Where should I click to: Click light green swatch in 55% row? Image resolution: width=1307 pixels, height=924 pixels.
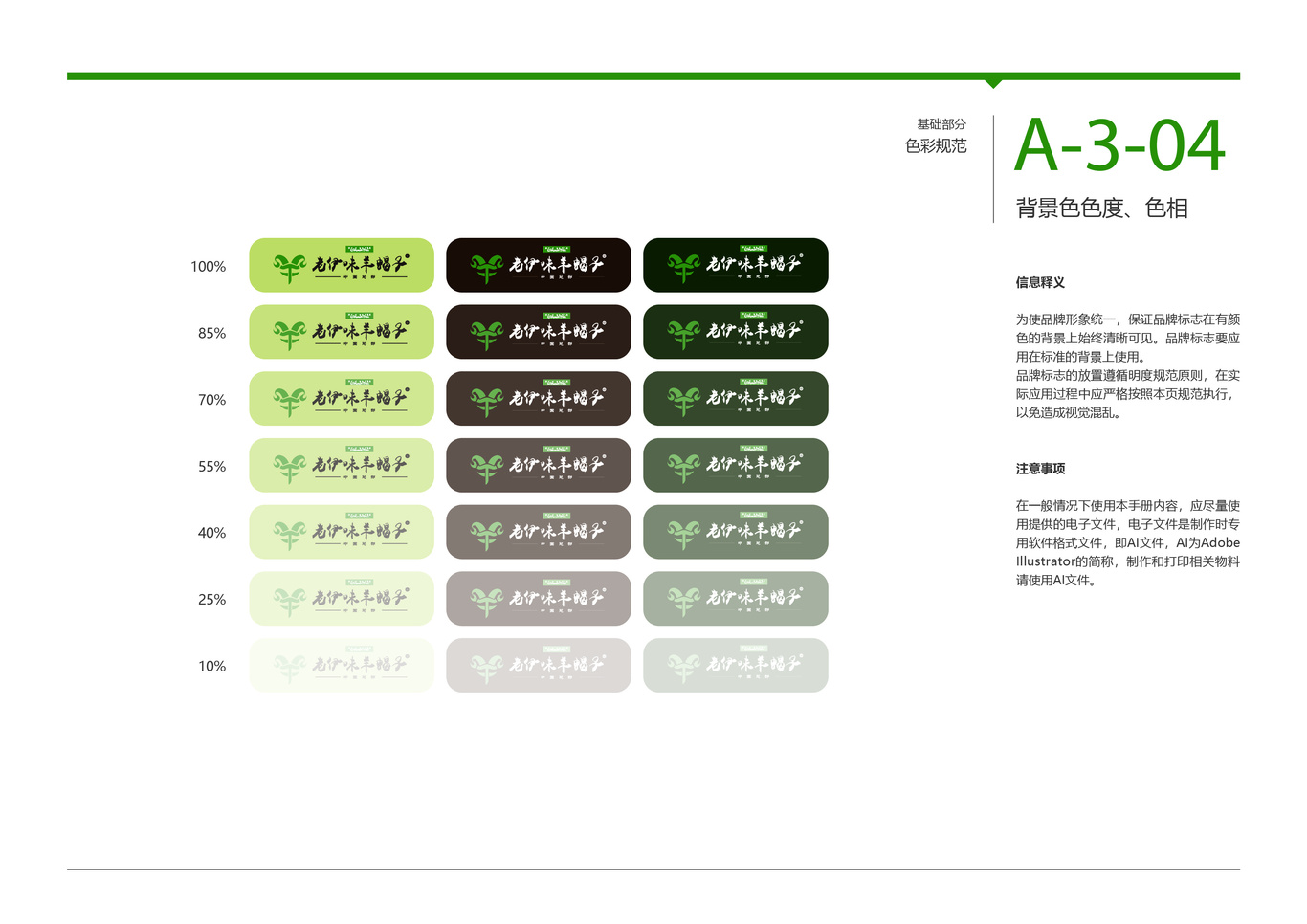(x=342, y=466)
